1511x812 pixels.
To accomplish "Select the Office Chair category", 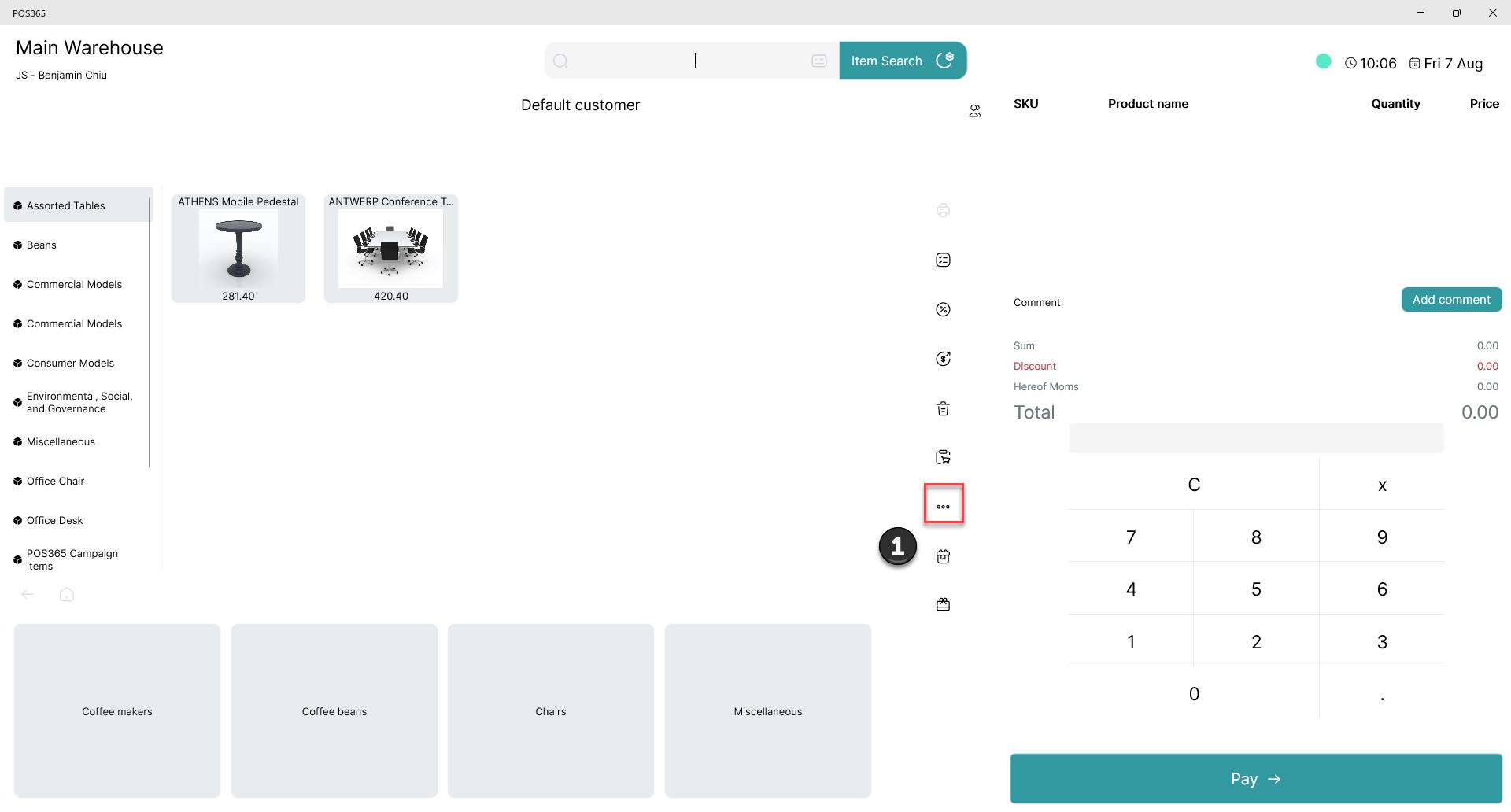I will click(76, 481).
